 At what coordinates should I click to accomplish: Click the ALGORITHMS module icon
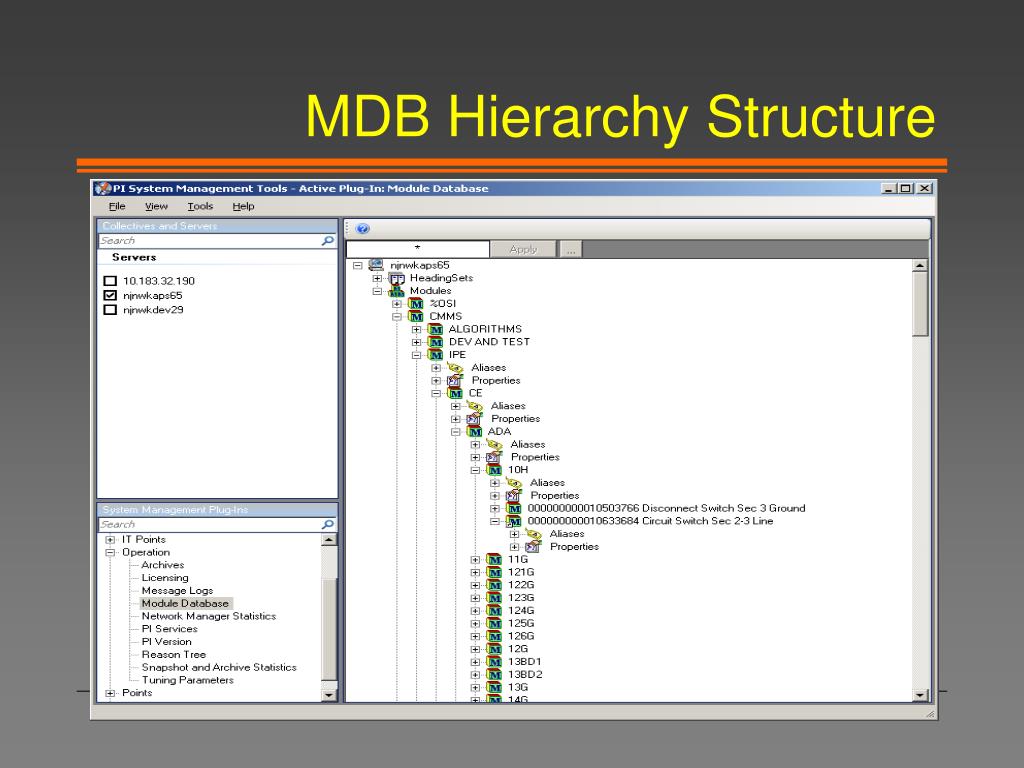[436, 329]
